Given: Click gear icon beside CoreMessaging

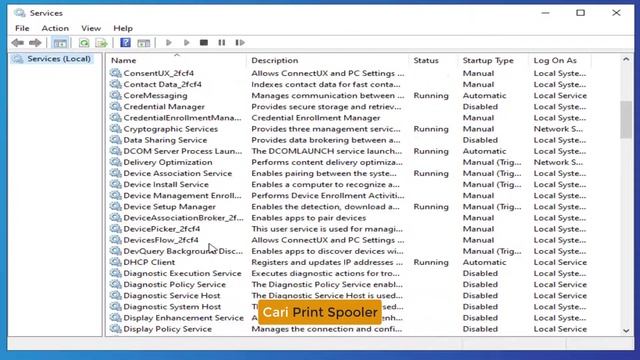Looking at the screenshot, I should tap(116, 95).
